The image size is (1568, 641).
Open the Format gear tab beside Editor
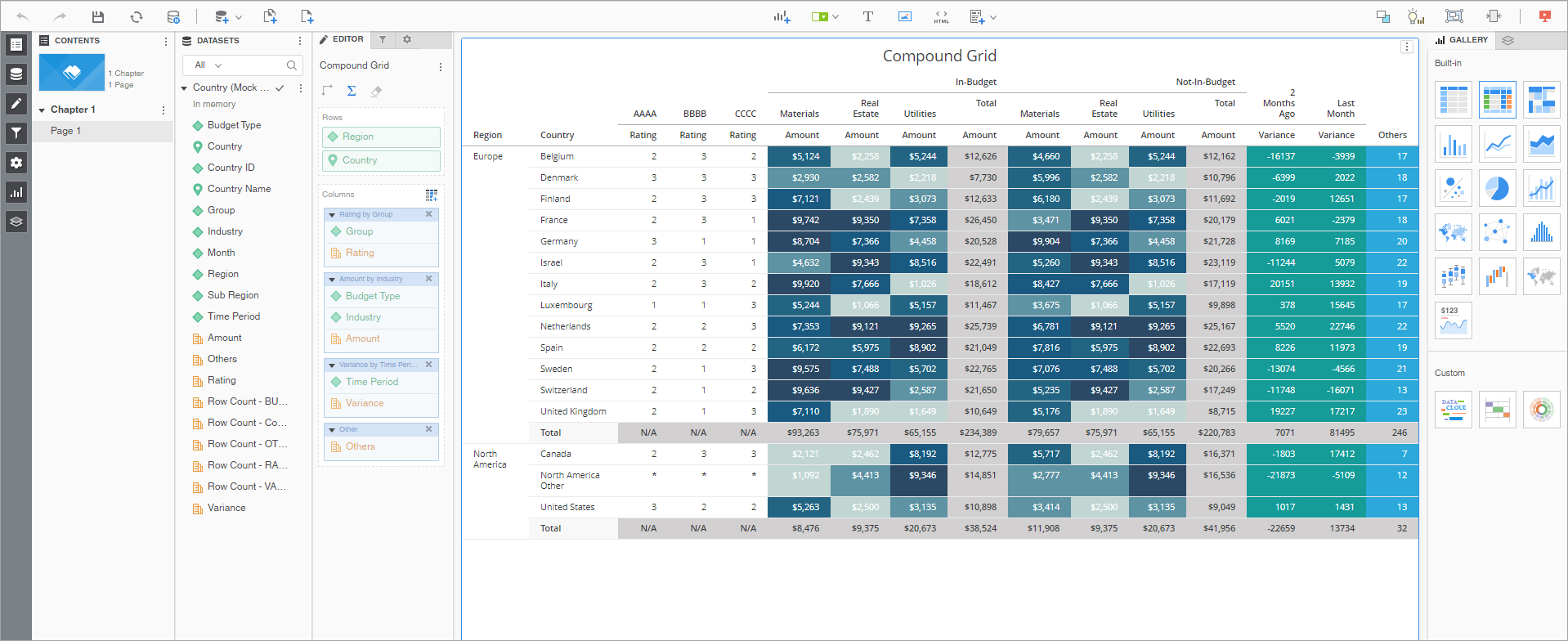click(407, 39)
